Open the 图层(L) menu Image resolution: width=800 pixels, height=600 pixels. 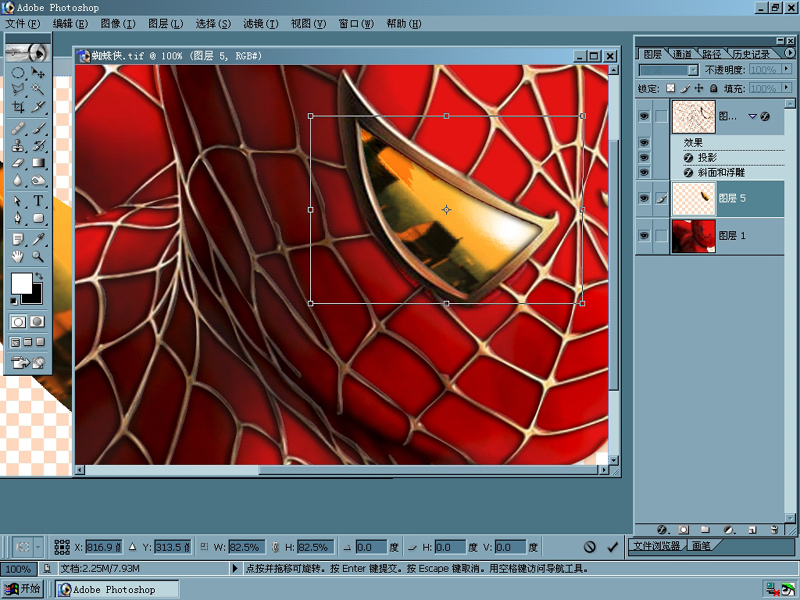165,23
